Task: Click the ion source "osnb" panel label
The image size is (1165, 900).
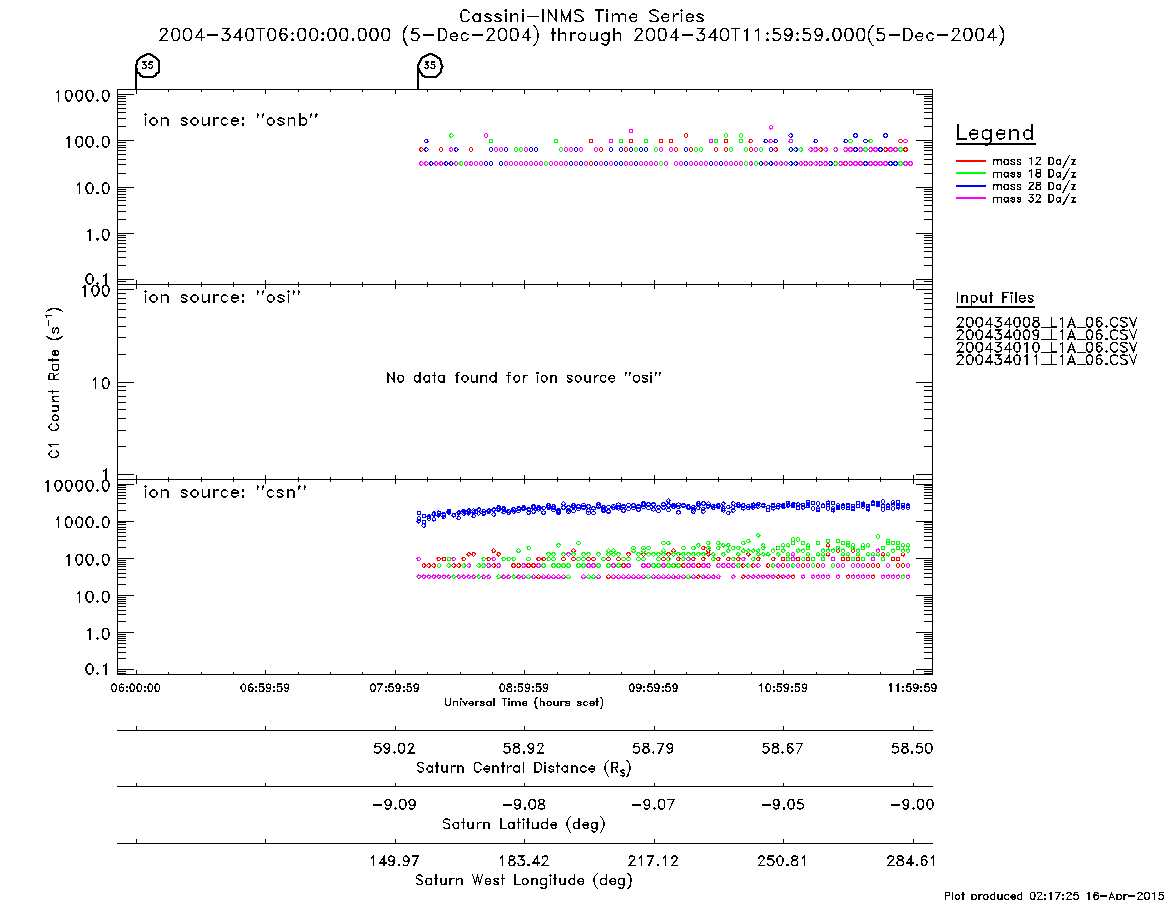Action: pos(231,120)
